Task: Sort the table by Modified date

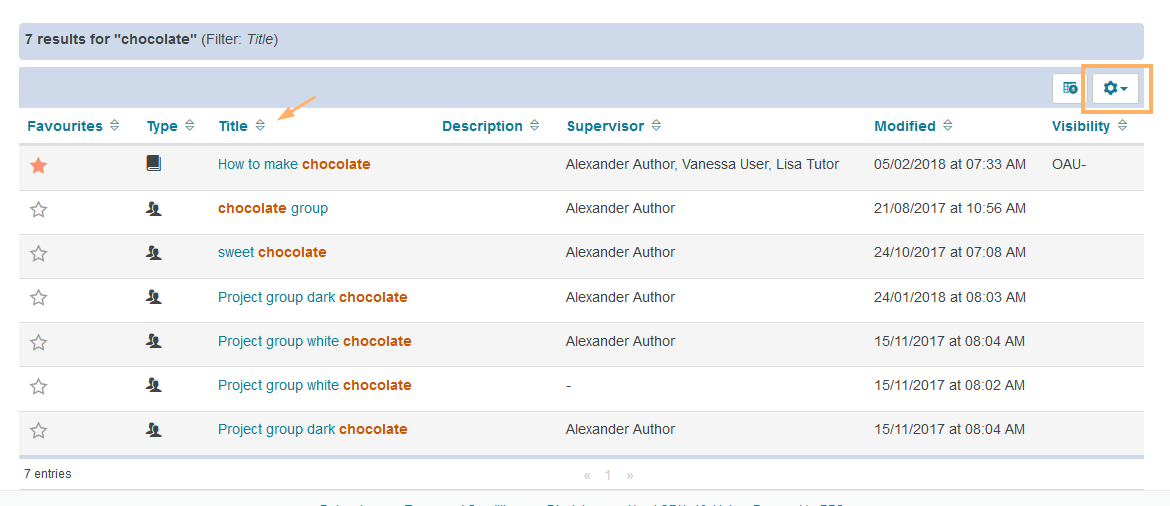Action: click(x=947, y=126)
